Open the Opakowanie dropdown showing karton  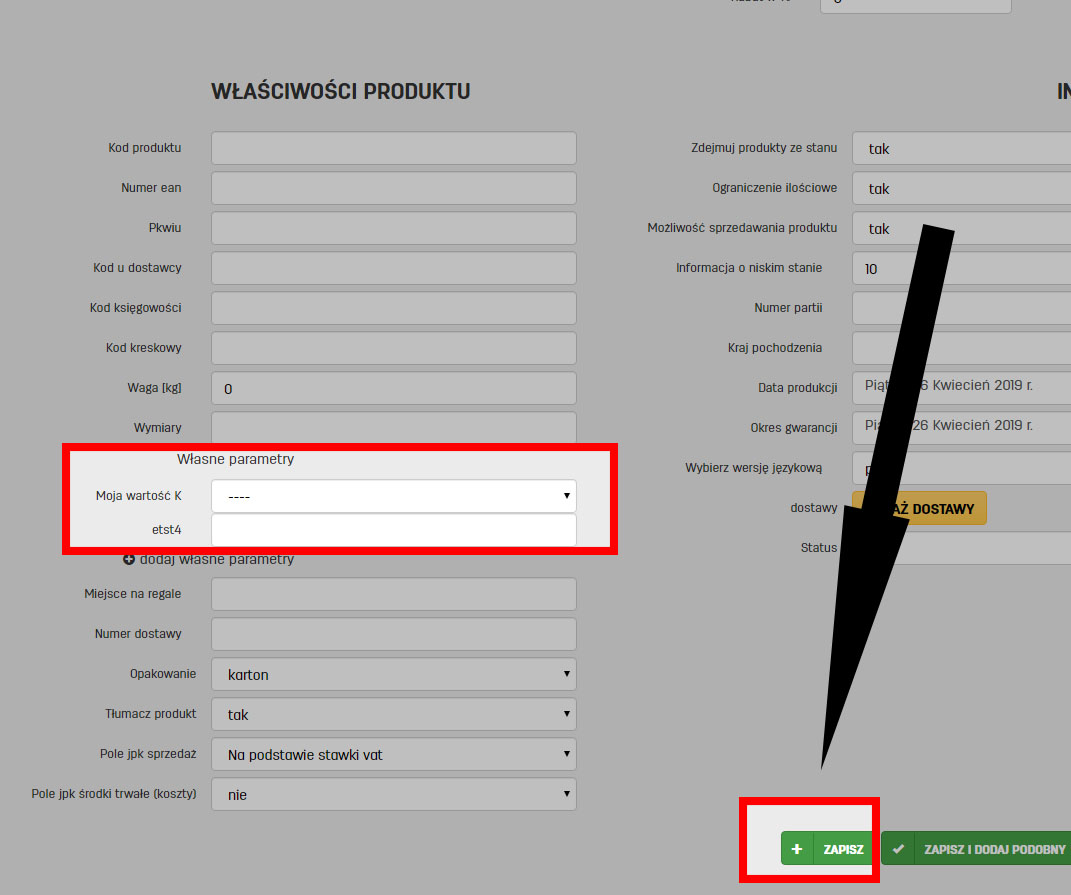point(393,674)
